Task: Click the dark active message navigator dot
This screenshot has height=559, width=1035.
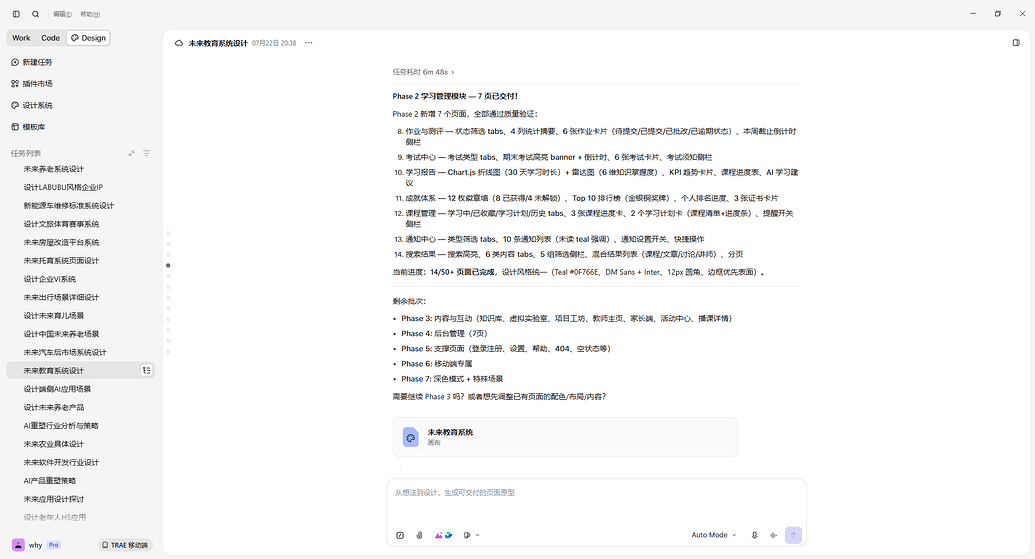Action: (x=168, y=265)
